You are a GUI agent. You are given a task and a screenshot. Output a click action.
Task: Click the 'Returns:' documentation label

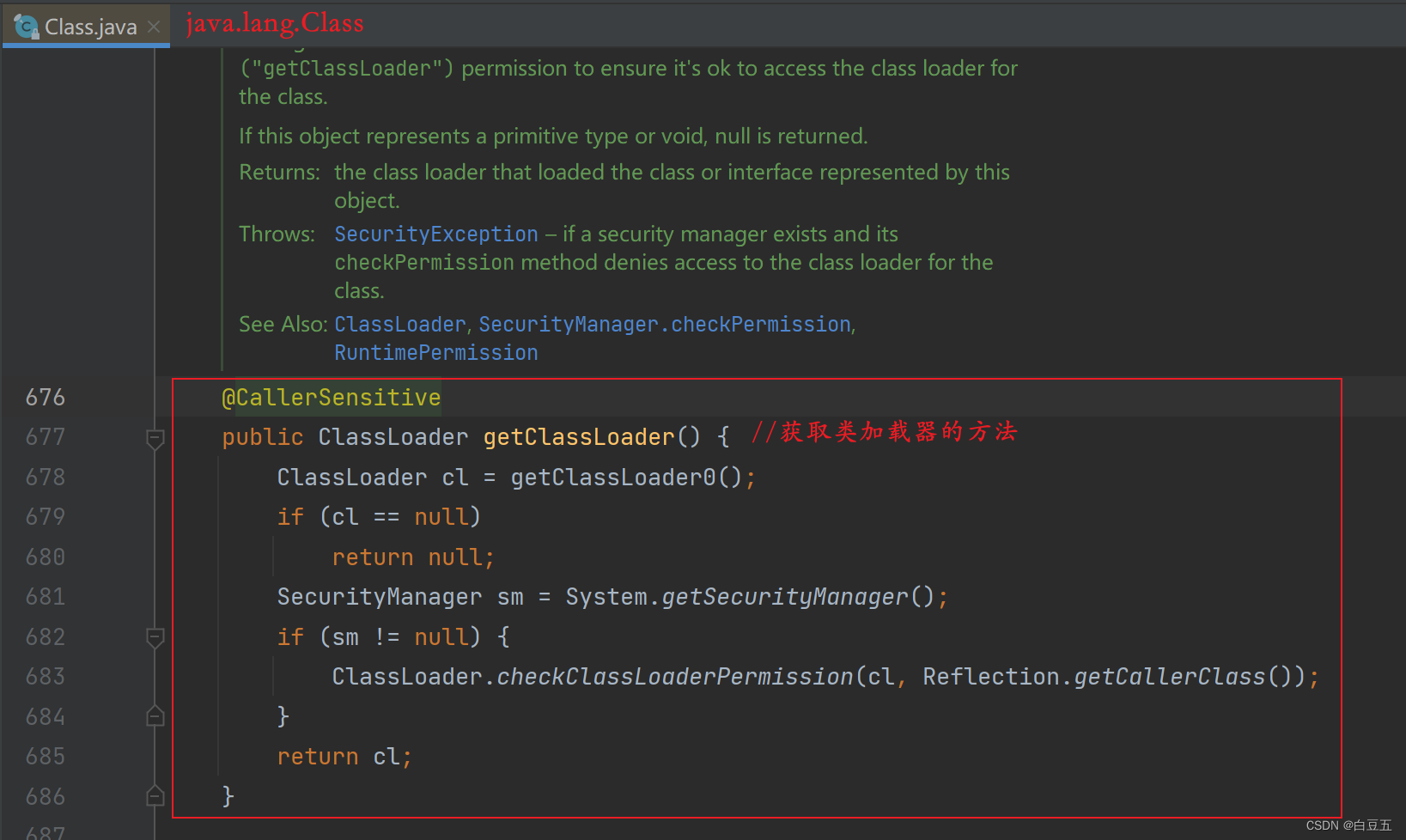coord(279,173)
